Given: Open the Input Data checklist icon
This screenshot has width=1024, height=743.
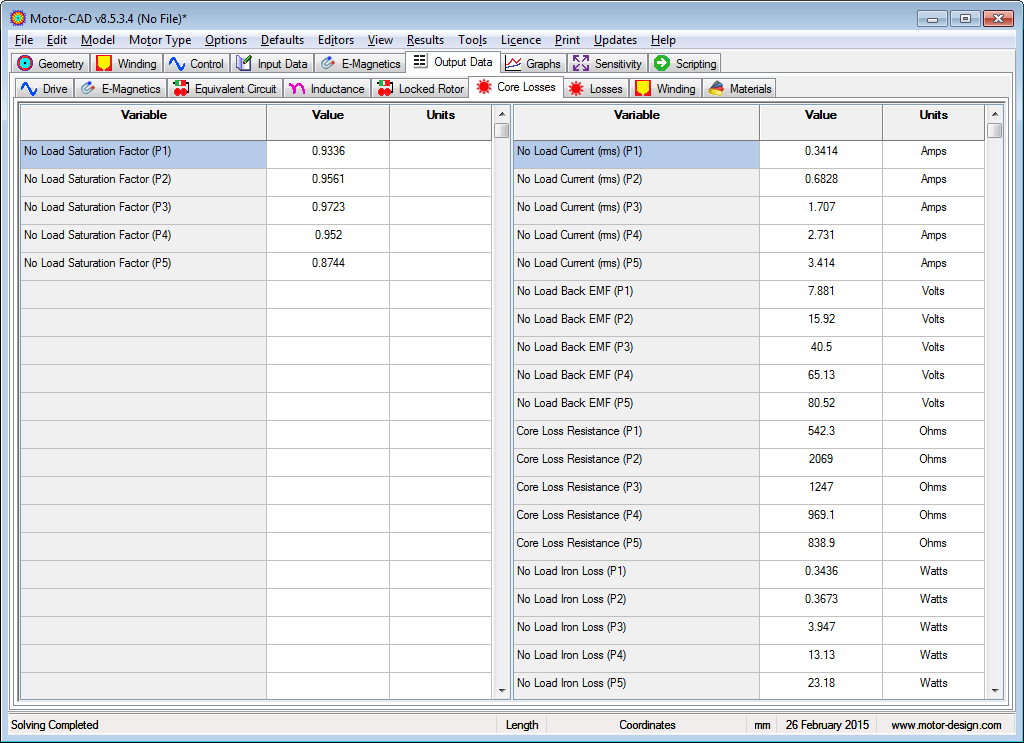Looking at the screenshot, I should pyautogui.click(x=244, y=63).
